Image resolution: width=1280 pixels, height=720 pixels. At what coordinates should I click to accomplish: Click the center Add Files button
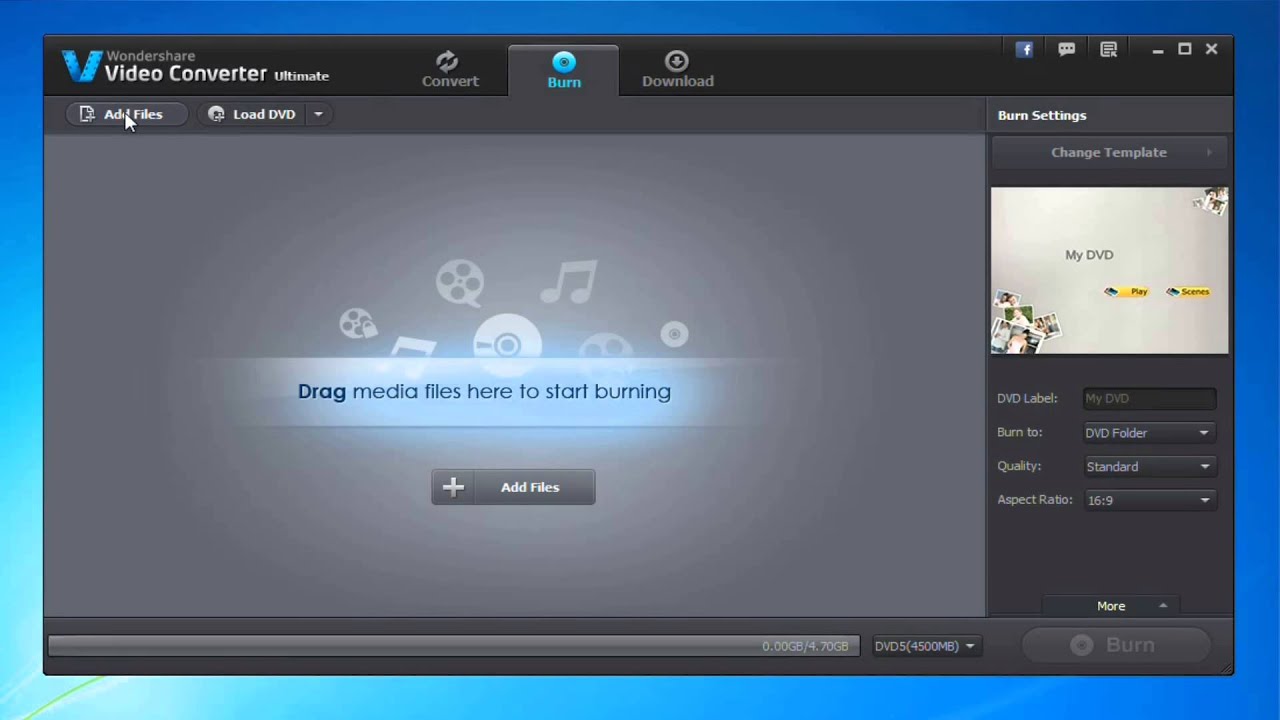(513, 487)
